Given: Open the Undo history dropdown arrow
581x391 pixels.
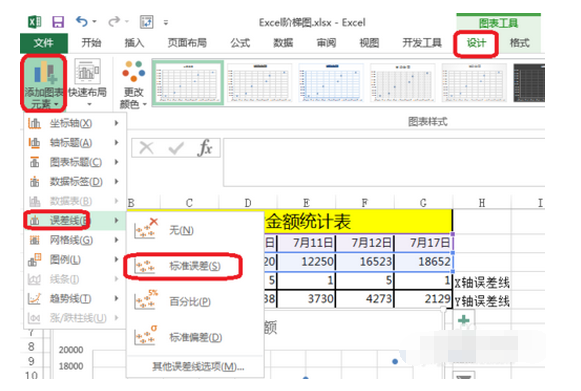Looking at the screenshot, I should click(x=94, y=21).
